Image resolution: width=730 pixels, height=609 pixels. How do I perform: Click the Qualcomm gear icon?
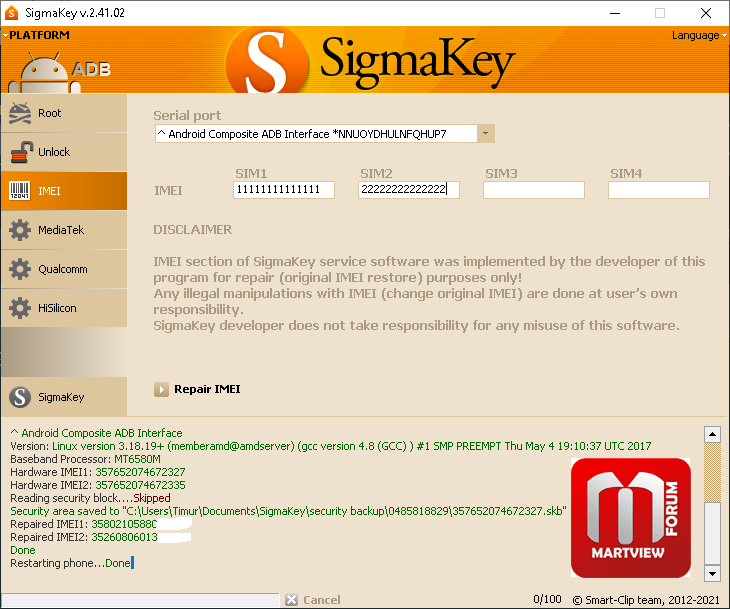coord(20,269)
